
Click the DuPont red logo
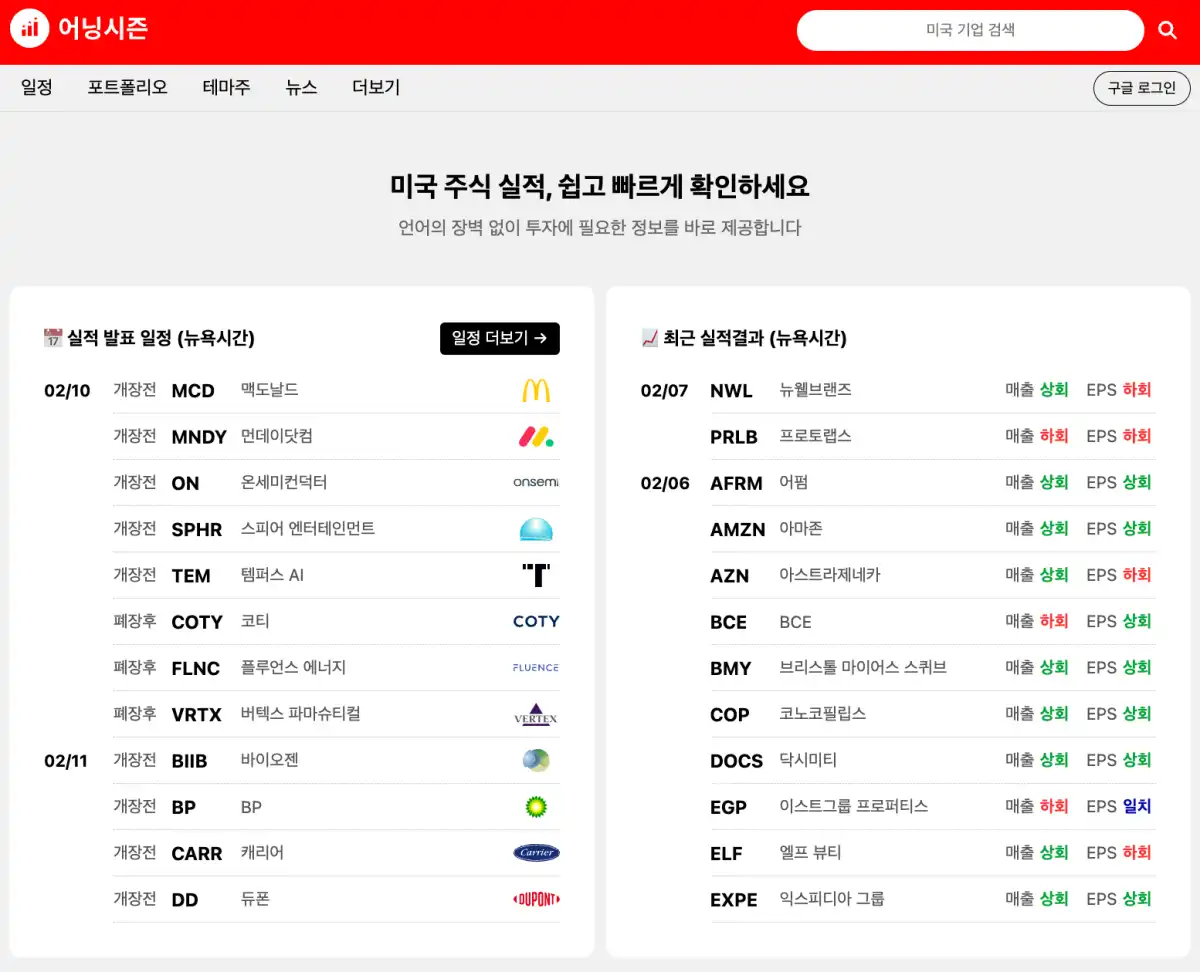tap(536, 899)
